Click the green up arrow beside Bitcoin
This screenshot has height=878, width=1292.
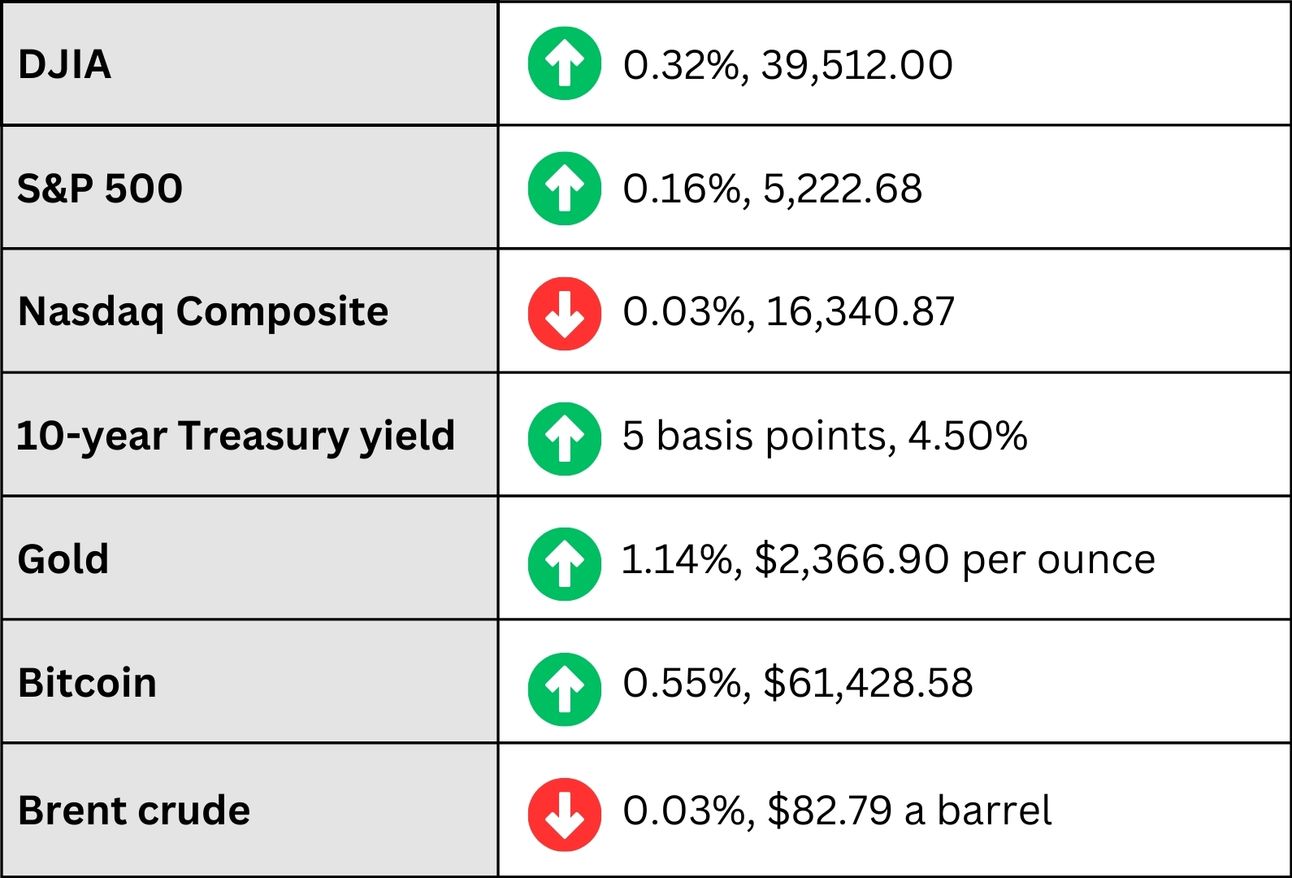(x=564, y=684)
